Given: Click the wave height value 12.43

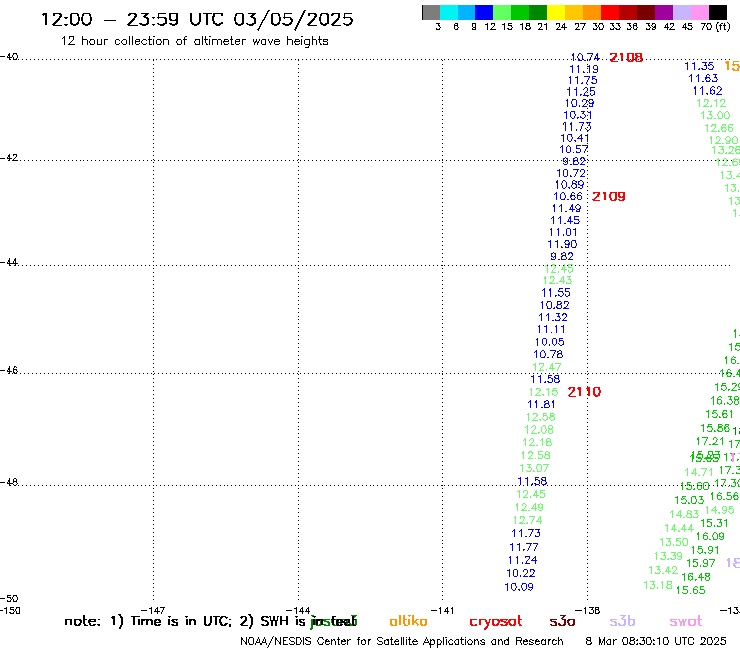Looking at the screenshot, I should pyautogui.click(x=557, y=280).
